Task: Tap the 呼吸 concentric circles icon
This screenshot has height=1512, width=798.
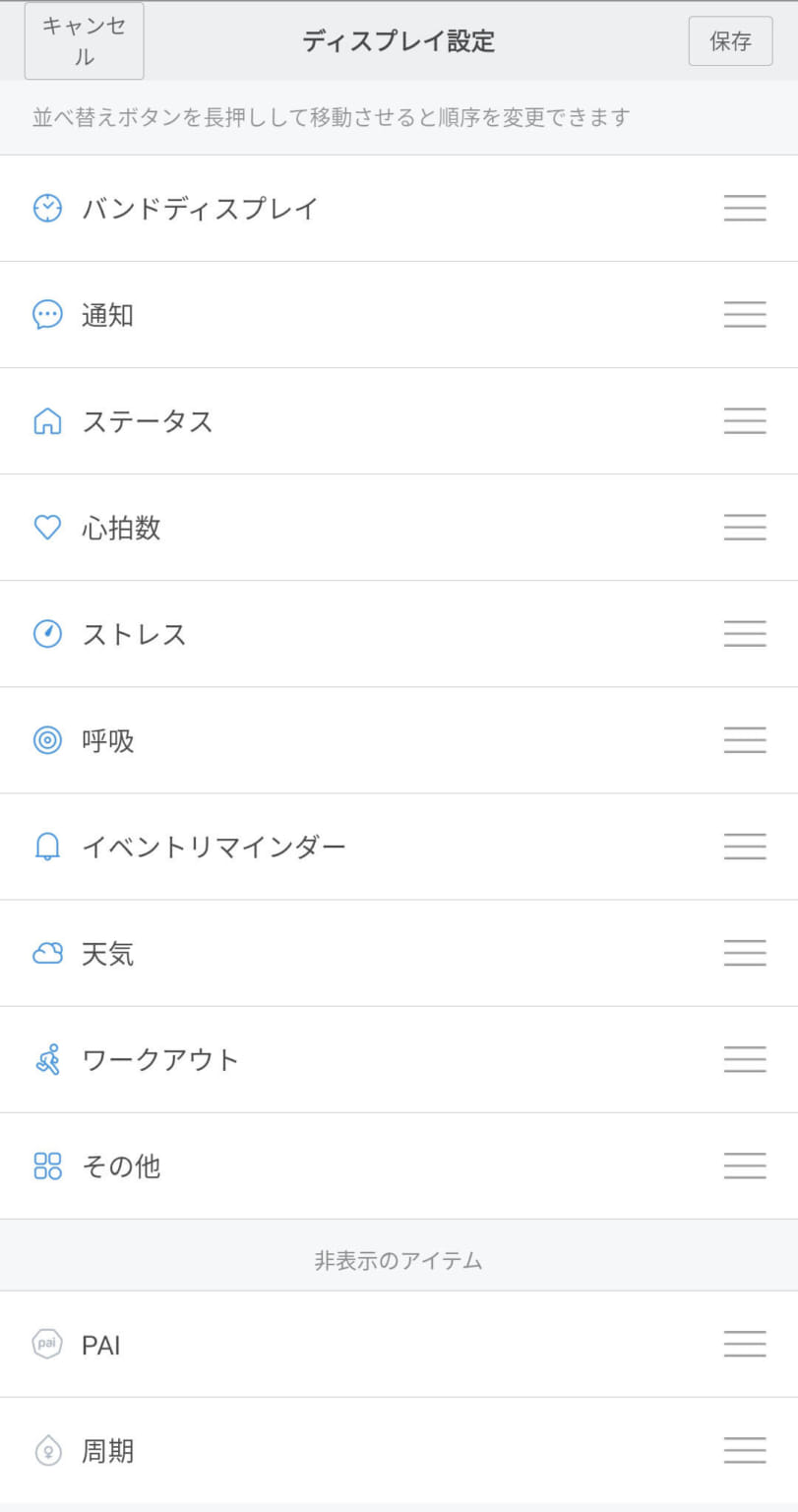Action: 47,740
